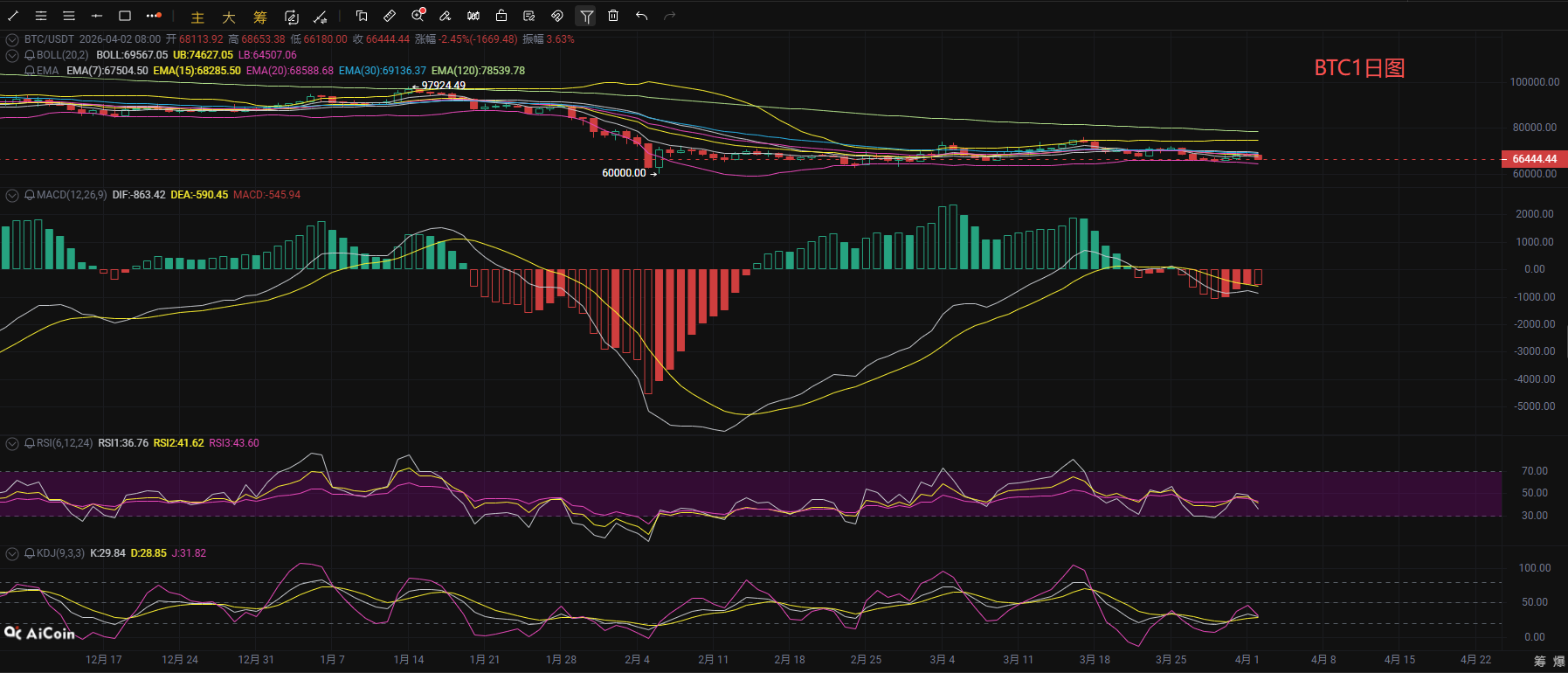This screenshot has height=673, width=1568.
Task: Click the zoom magnifier tool
Action: click(418, 16)
